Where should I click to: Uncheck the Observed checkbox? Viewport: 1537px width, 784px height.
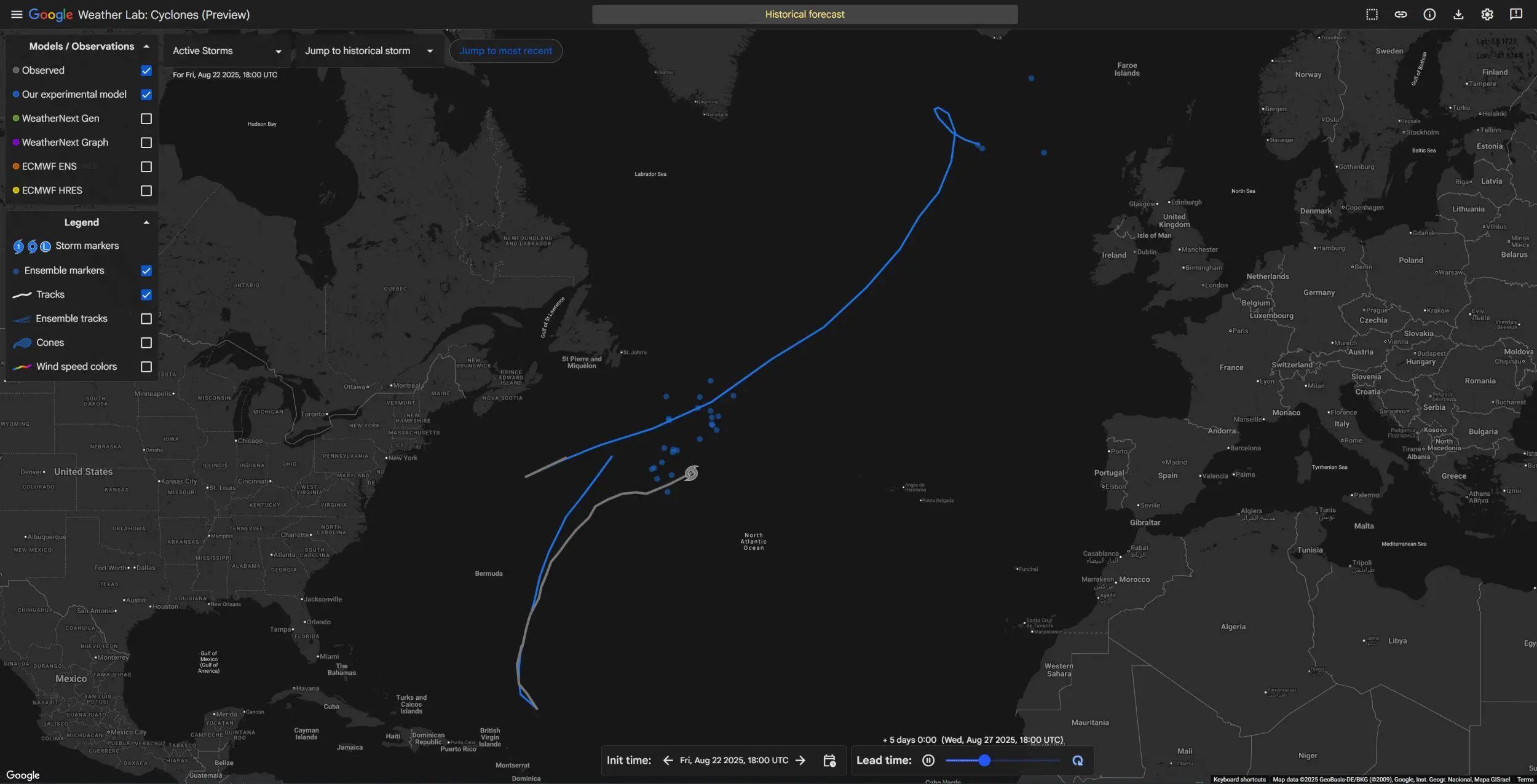[146, 71]
